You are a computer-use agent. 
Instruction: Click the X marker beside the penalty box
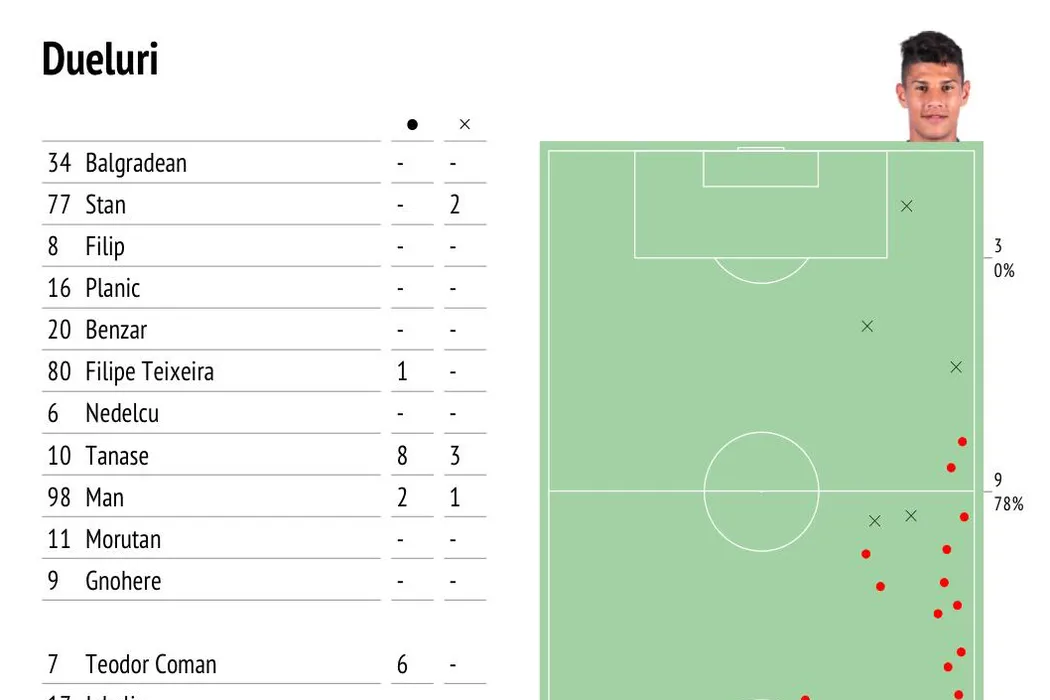(x=906, y=206)
